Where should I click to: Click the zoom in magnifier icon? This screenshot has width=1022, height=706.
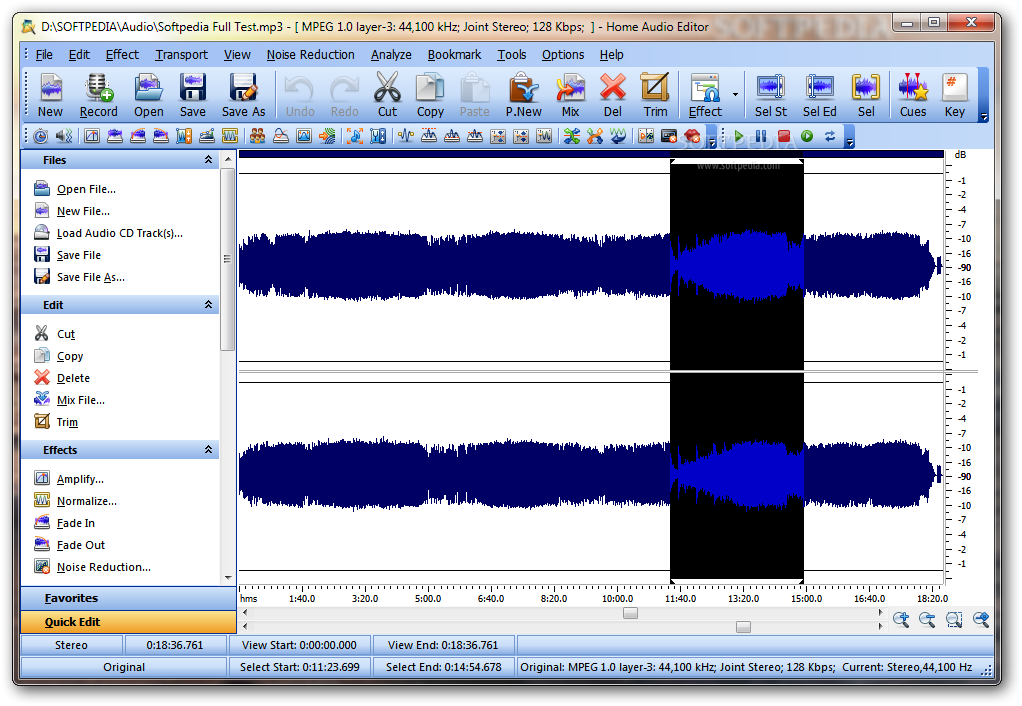point(901,619)
